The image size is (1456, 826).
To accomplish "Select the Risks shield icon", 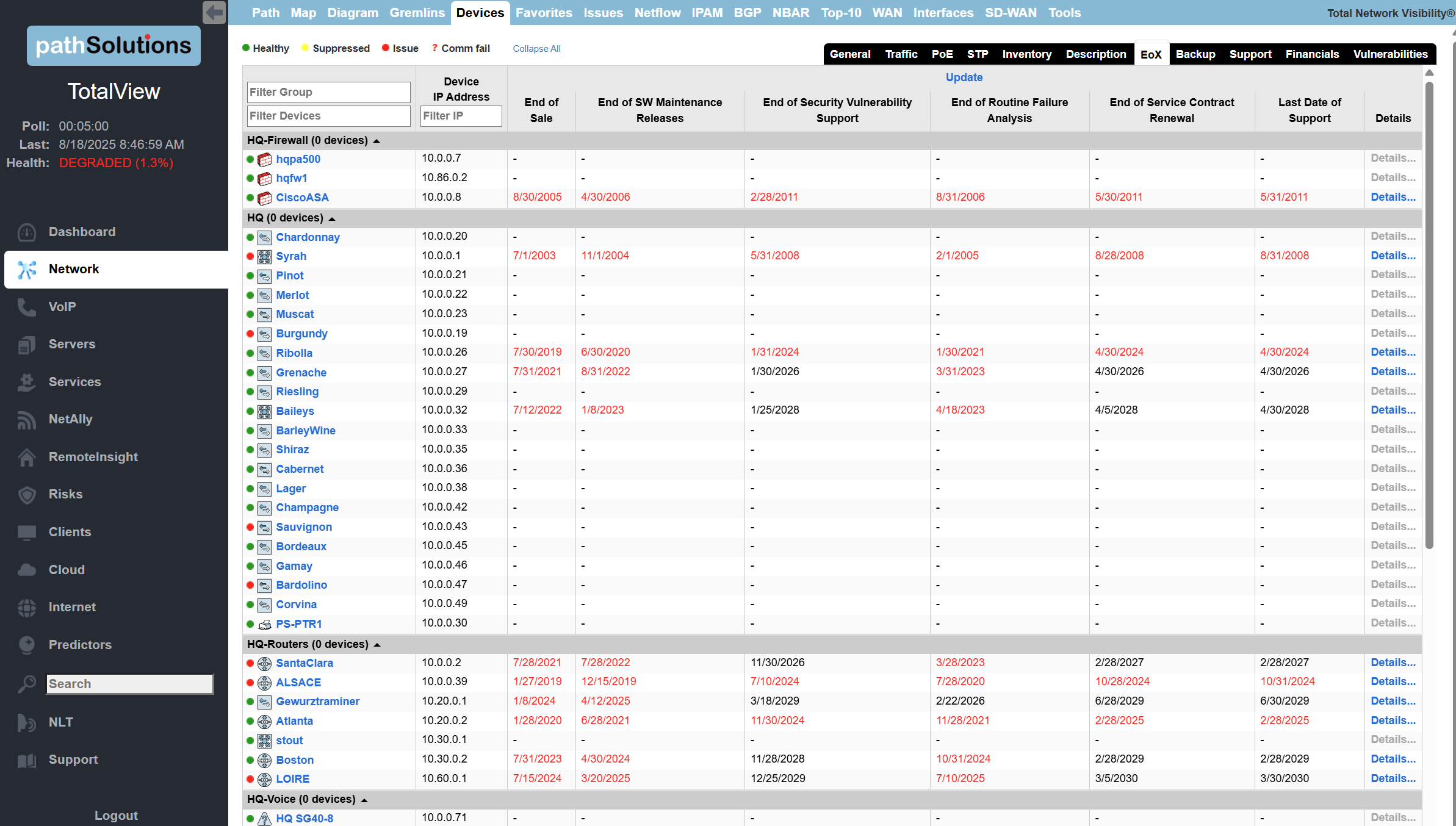I will (x=27, y=494).
